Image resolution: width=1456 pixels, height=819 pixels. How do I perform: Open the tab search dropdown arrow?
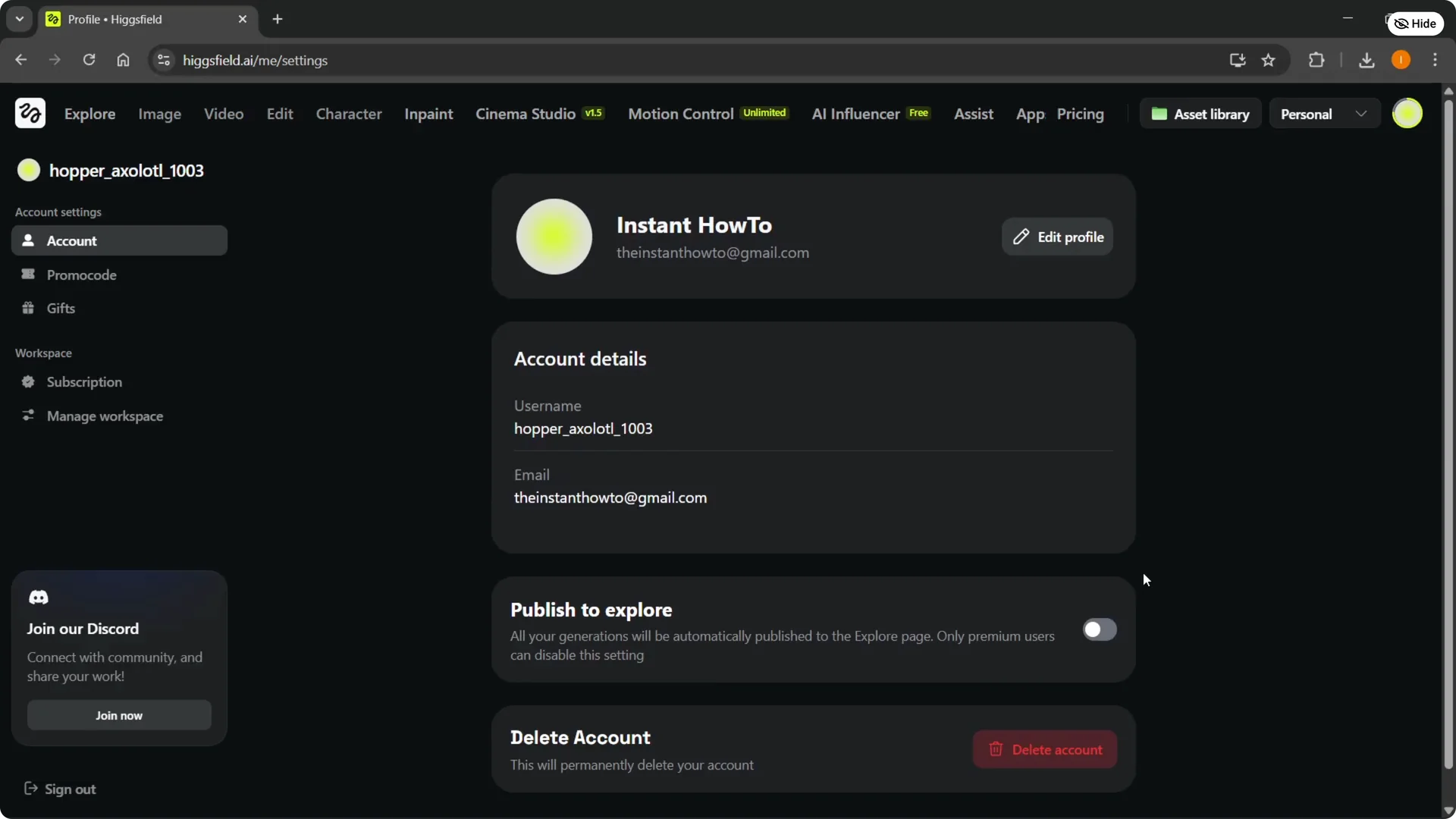(x=19, y=19)
